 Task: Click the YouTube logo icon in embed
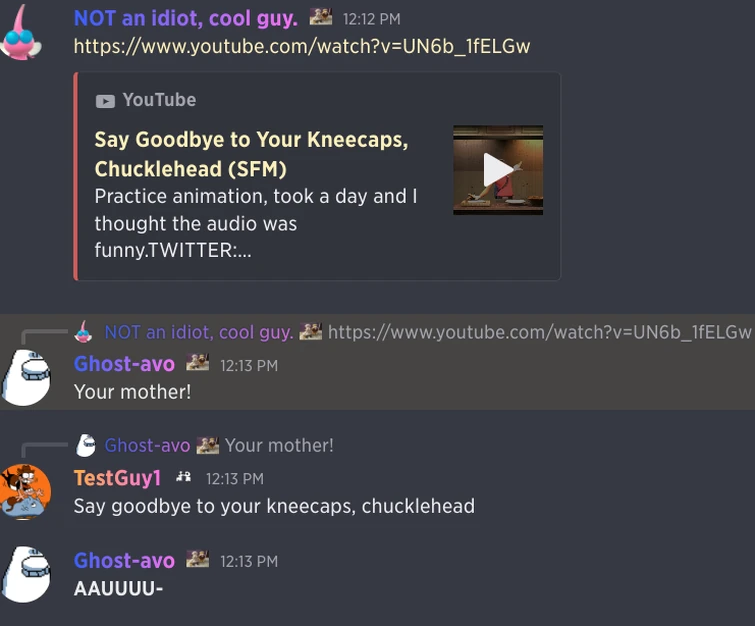pos(105,101)
